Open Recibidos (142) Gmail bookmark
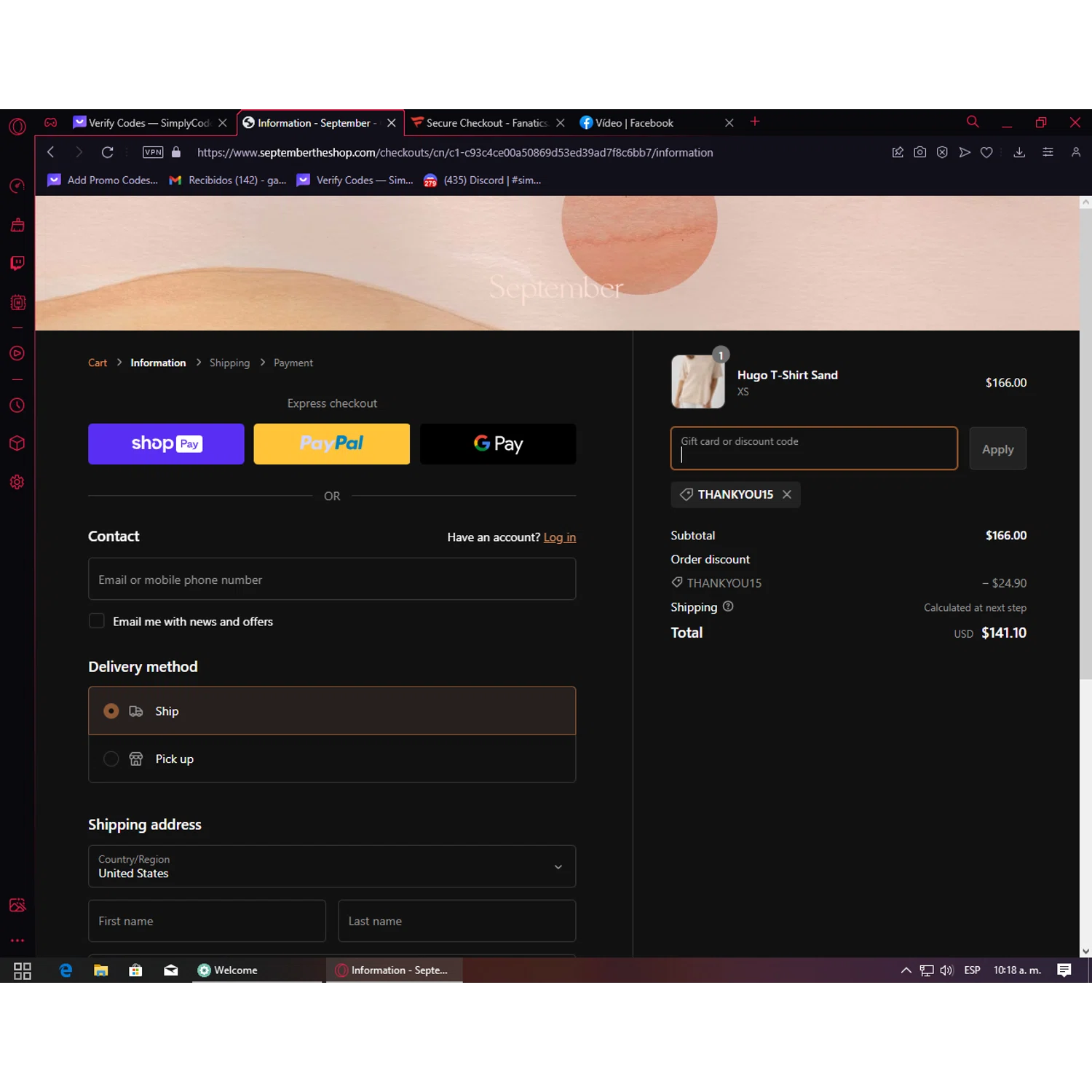Viewport: 1092px width, 1092px height. 227,180
